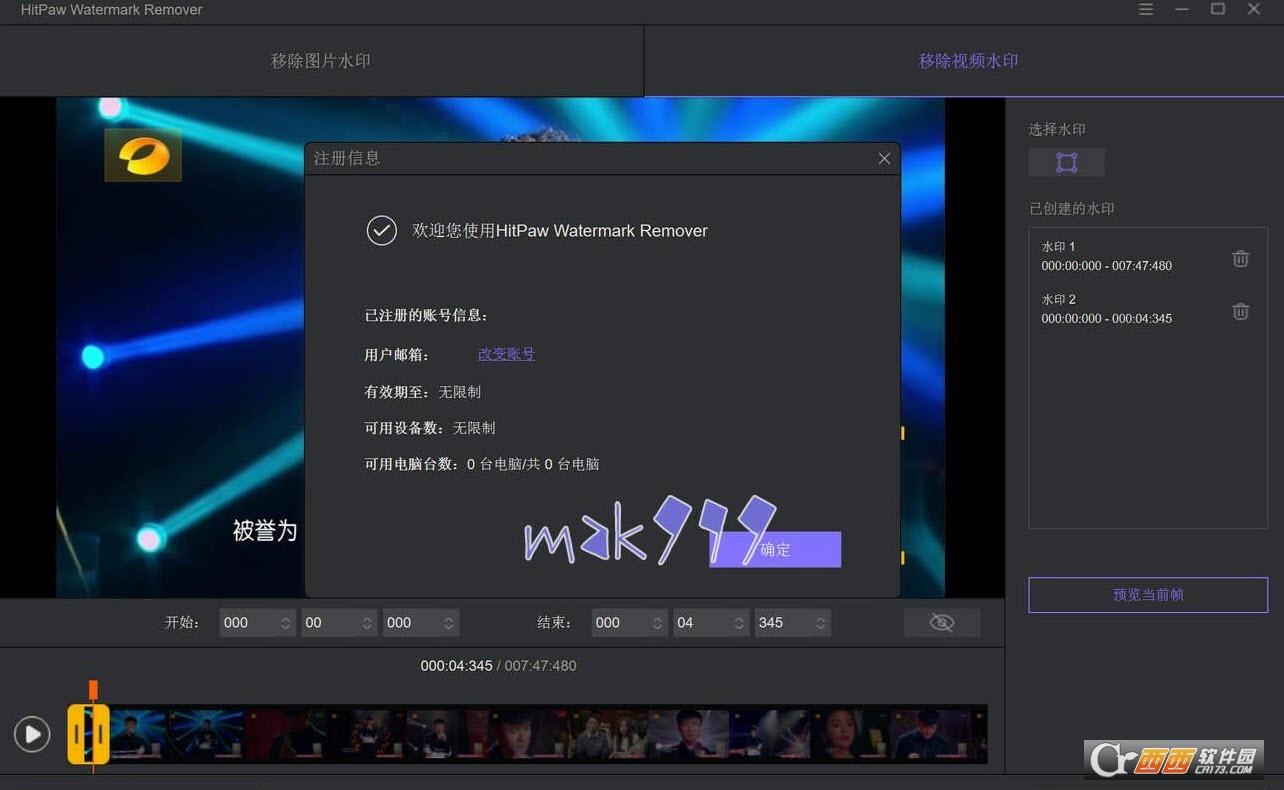Switch to 移除视频水印 tab
This screenshot has width=1284, height=790.
tap(968, 61)
